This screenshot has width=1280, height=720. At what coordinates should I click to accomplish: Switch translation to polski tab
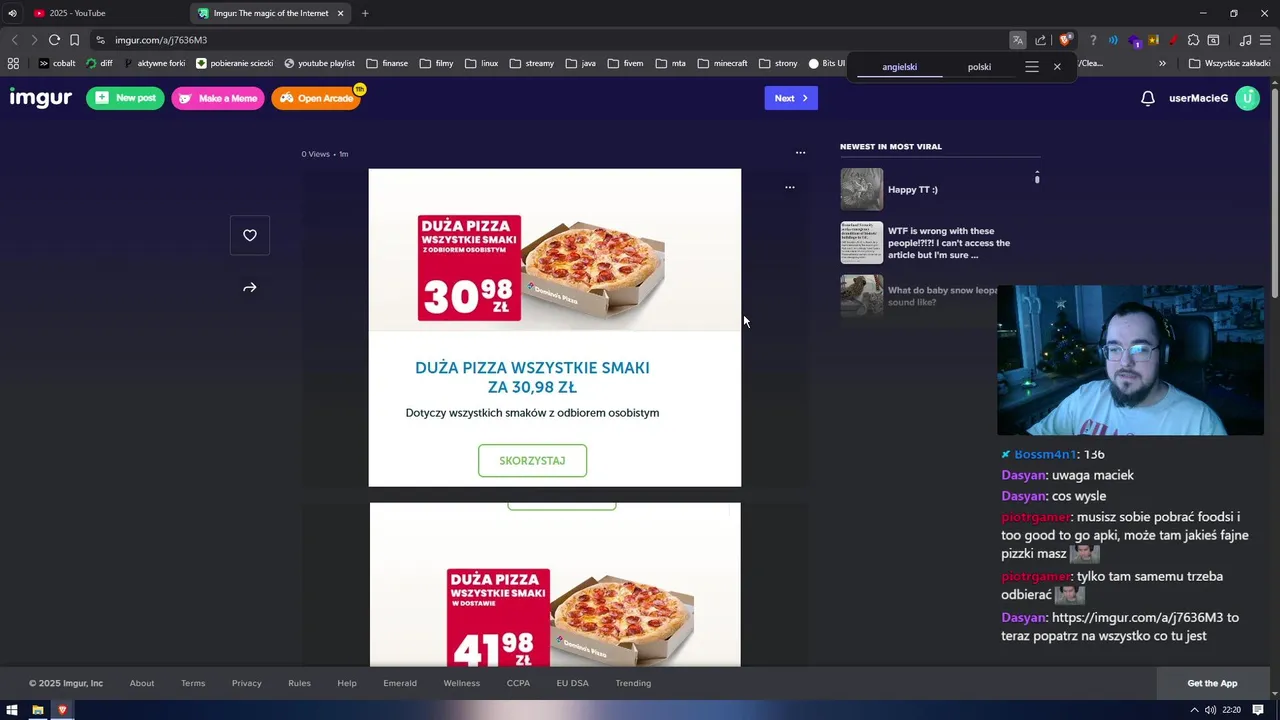click(979, 67)
